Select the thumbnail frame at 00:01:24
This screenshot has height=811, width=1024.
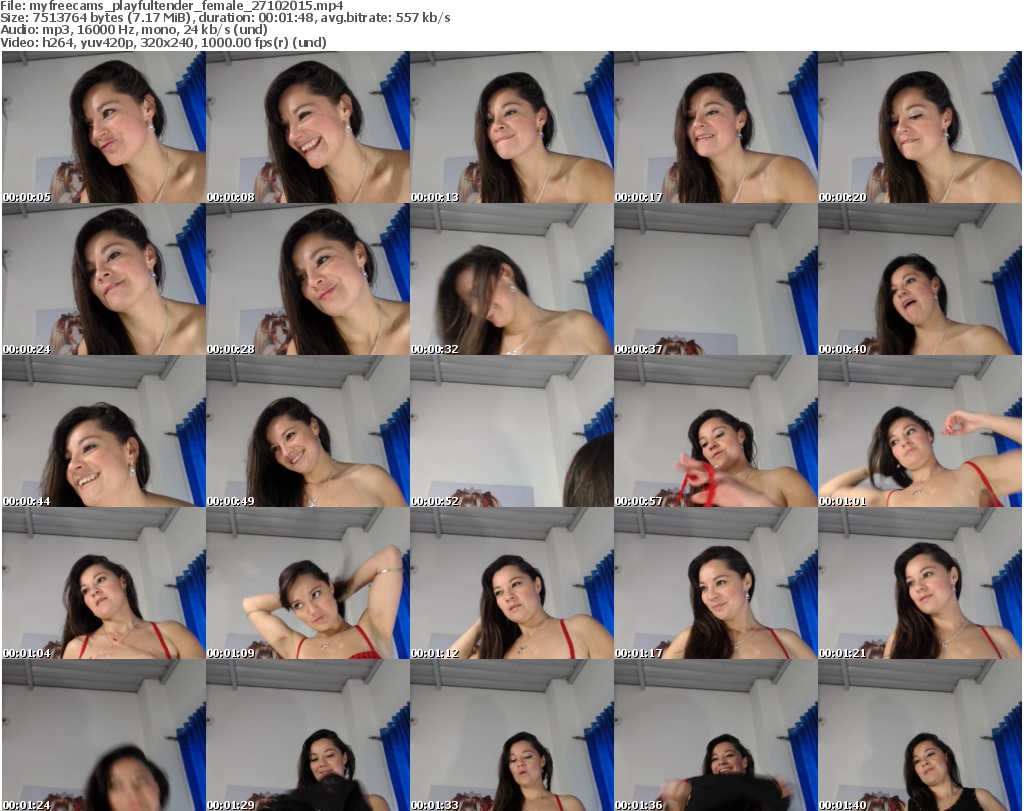point(104,735)
